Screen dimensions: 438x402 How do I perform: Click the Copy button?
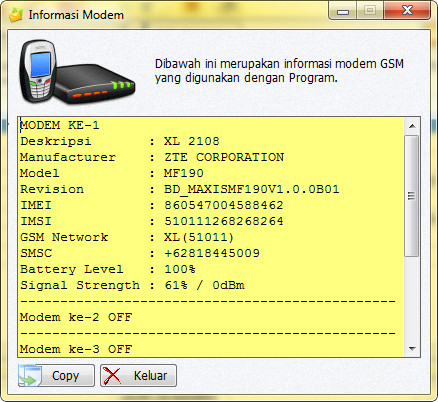pos(56,376)
